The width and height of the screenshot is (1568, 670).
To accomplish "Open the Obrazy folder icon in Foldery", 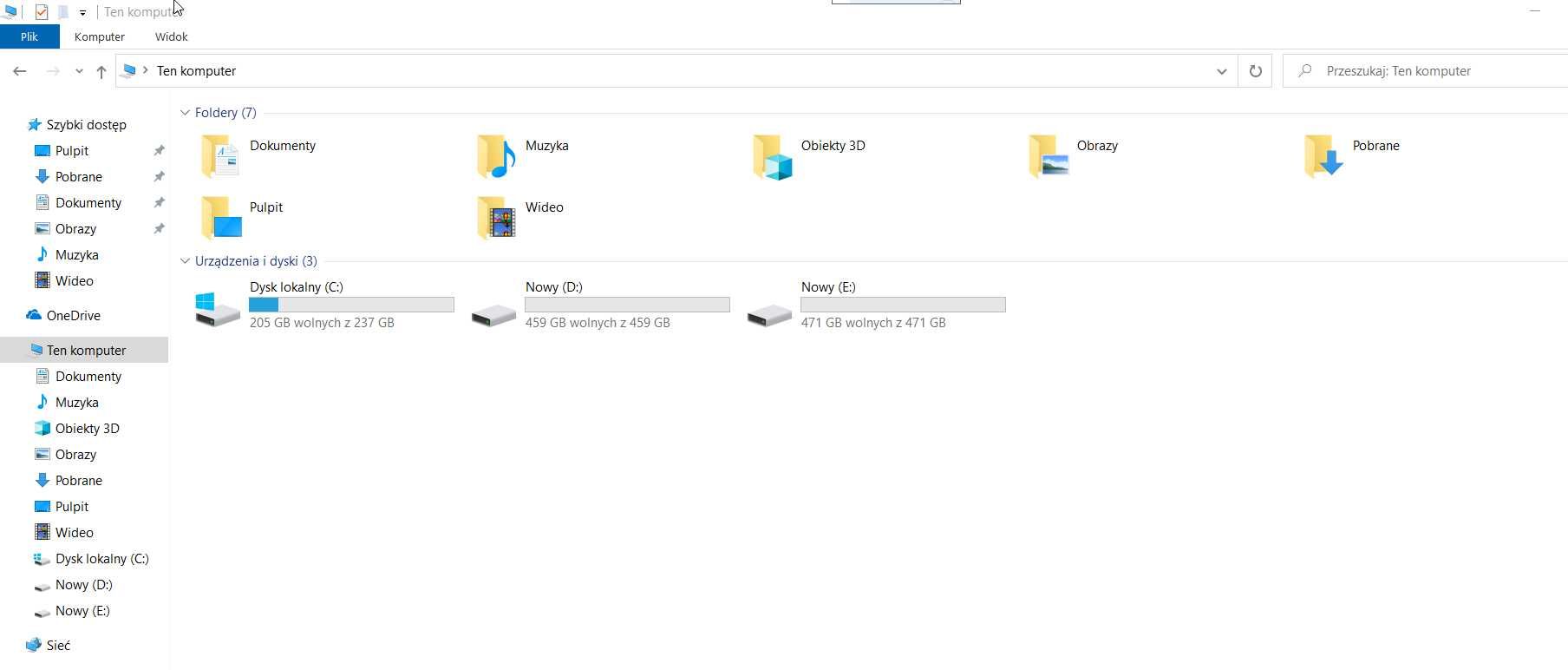I will coord(1048,156).
